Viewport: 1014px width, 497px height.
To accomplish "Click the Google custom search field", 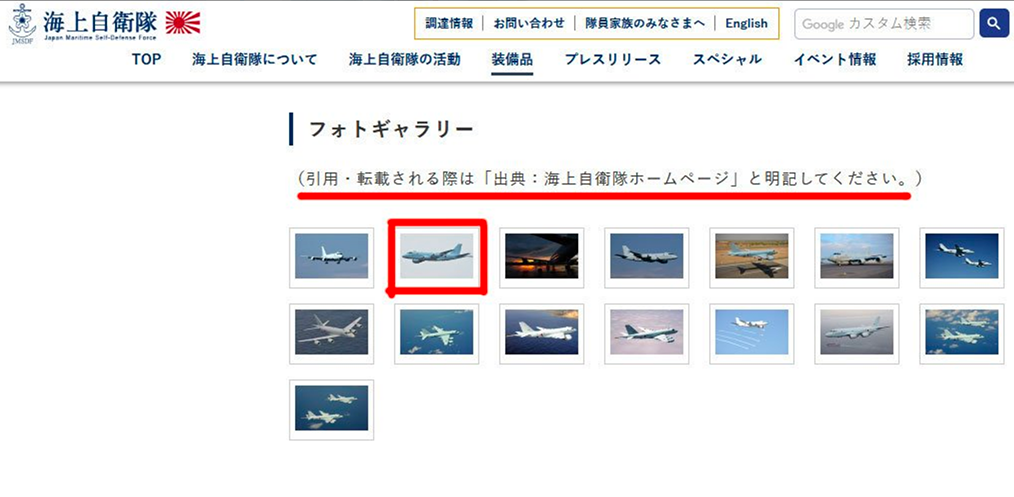I will [884, 24].
